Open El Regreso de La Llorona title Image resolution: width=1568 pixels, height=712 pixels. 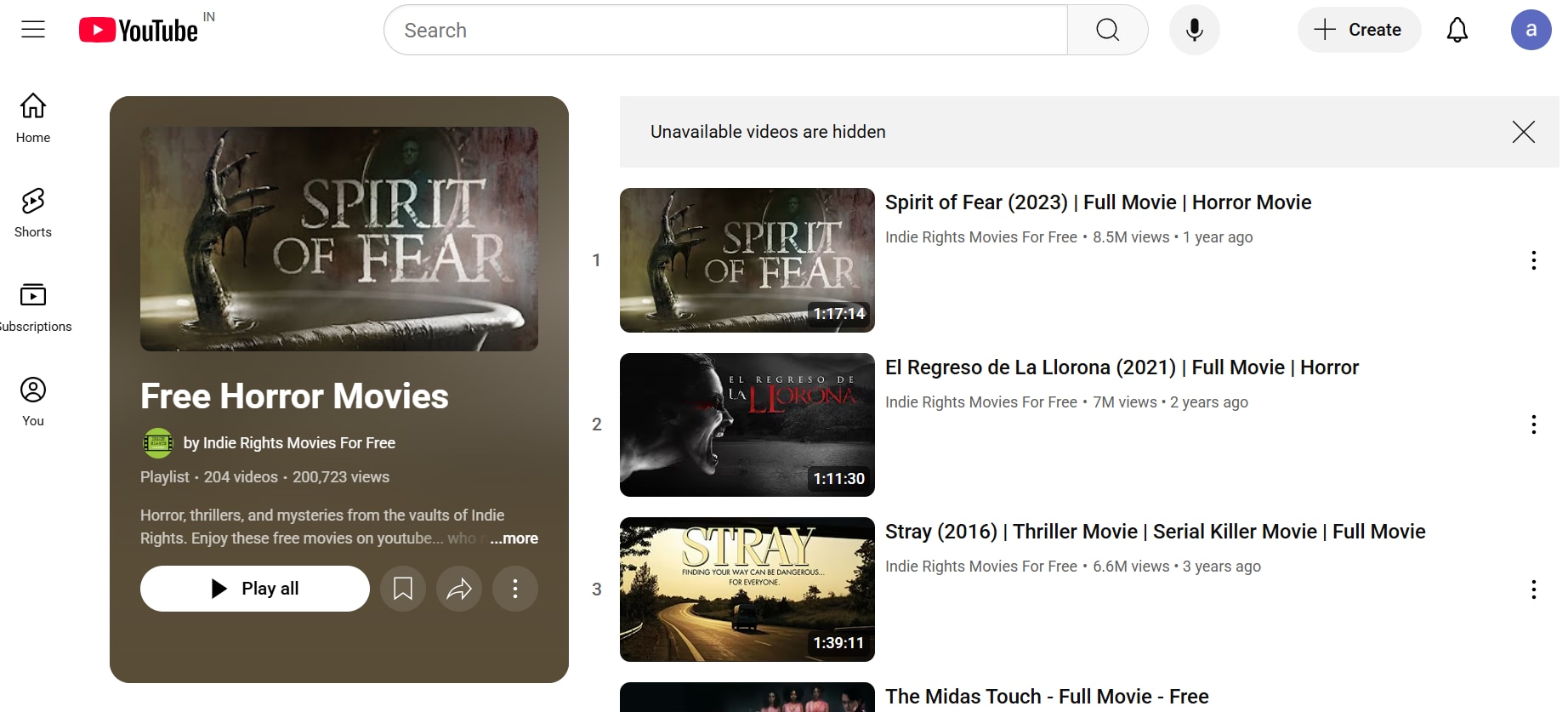pos(1122,367)
